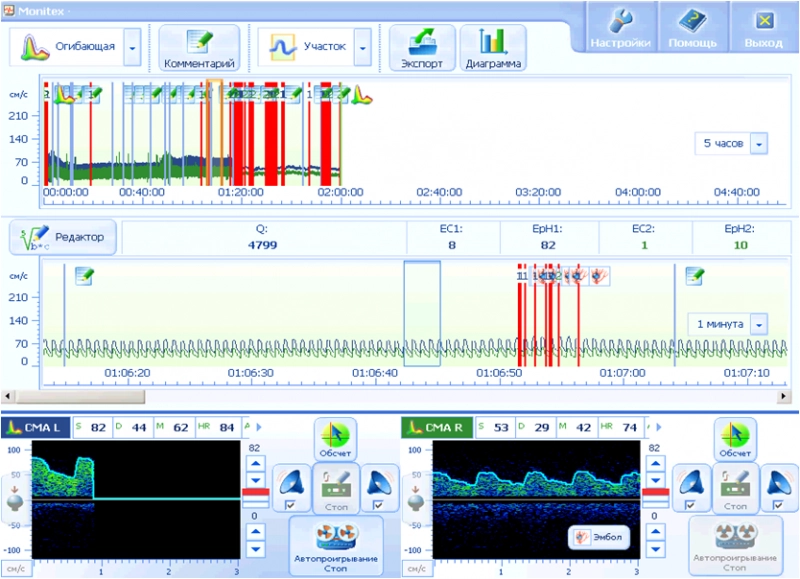800x579 pixels.
Task: Toggle left speaker checkbox in CMA R panel
Action: (x=689, y=506)
